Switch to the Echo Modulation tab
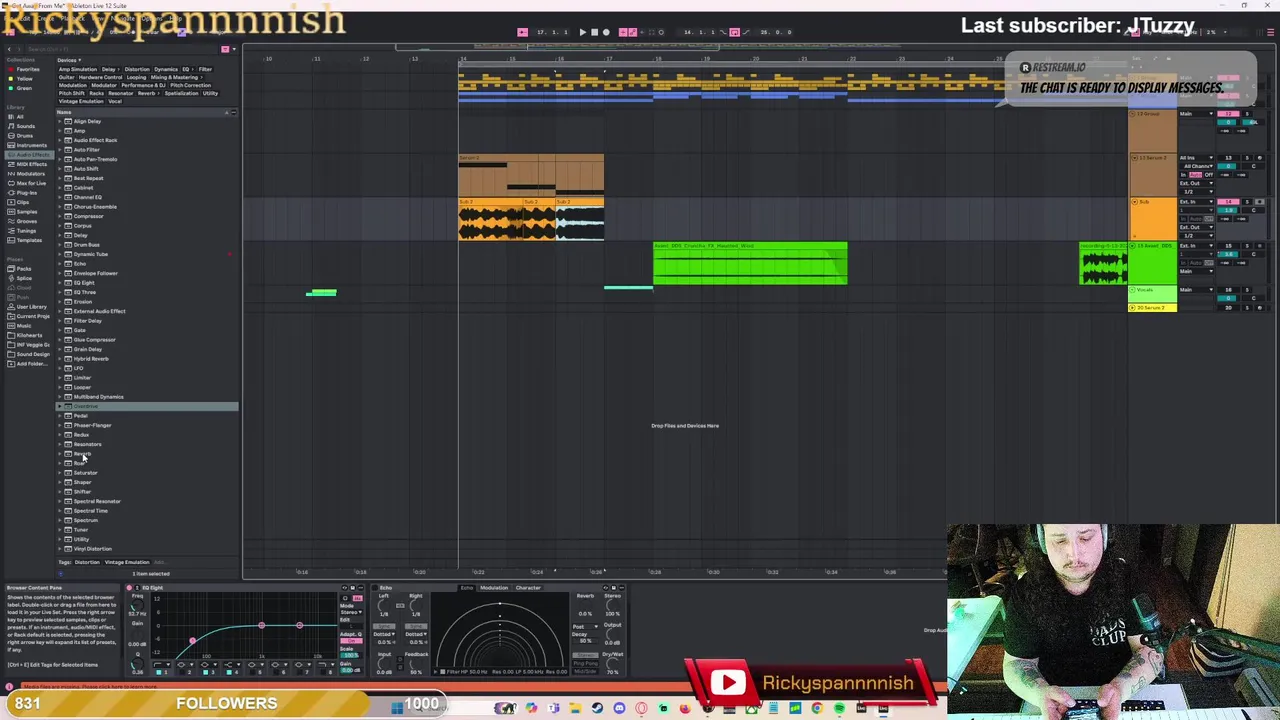 pos(494,588)
